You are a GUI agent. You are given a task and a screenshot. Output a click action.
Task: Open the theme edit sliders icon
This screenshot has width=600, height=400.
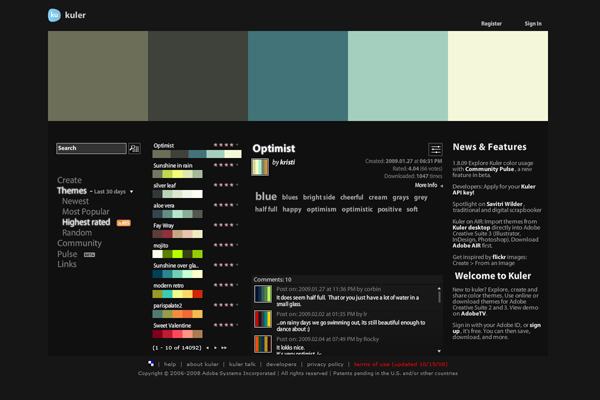(435, 149)
